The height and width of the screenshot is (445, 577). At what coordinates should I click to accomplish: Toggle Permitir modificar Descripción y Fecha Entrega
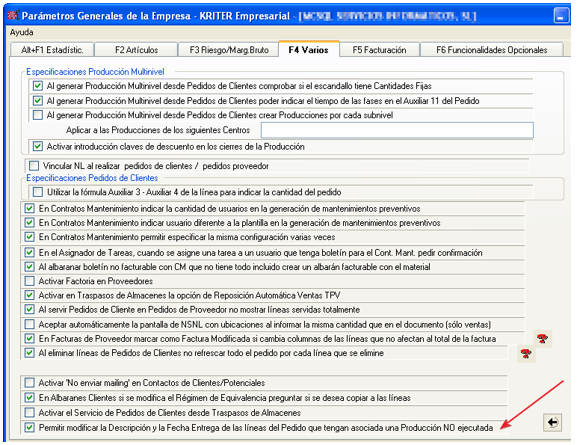pos(29,428)
